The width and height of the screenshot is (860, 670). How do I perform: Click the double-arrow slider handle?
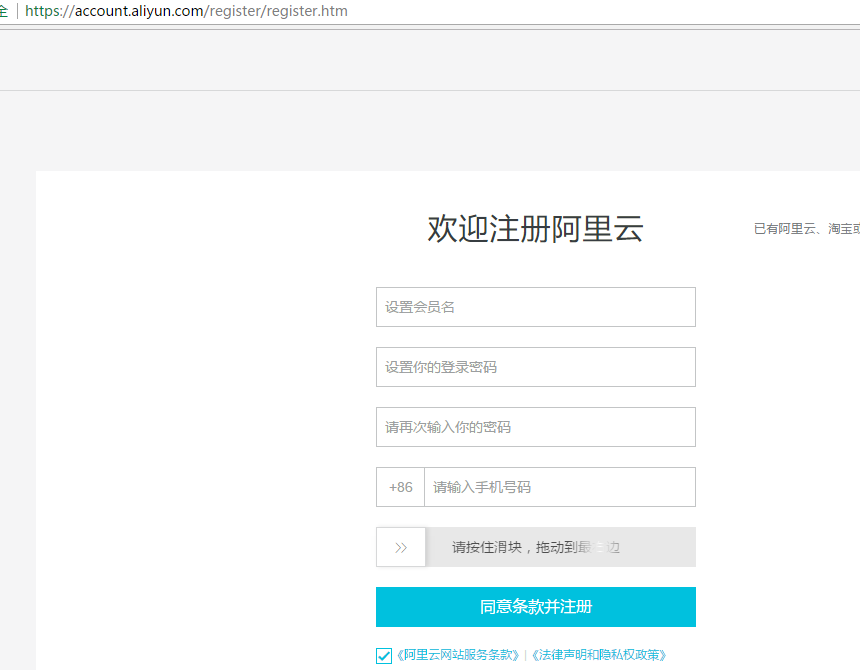point(401,547)
